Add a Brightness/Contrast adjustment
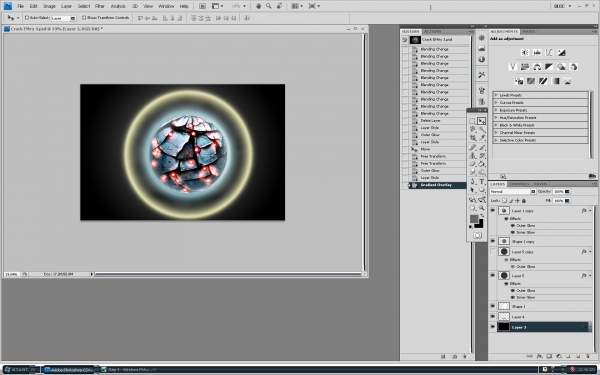Viewport: 600px width, 375px height. (x=525, y=53)
